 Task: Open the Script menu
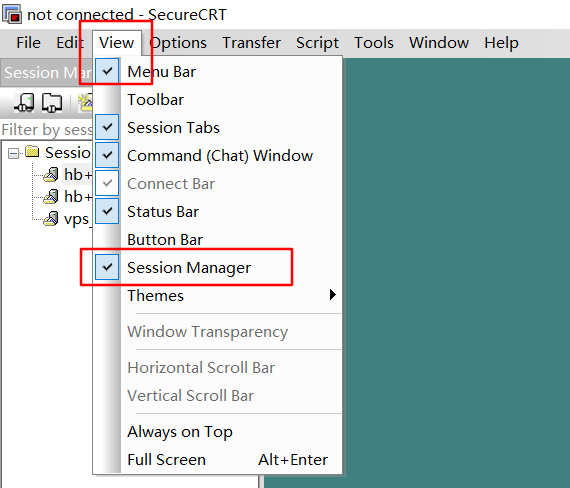pos(317,43)
